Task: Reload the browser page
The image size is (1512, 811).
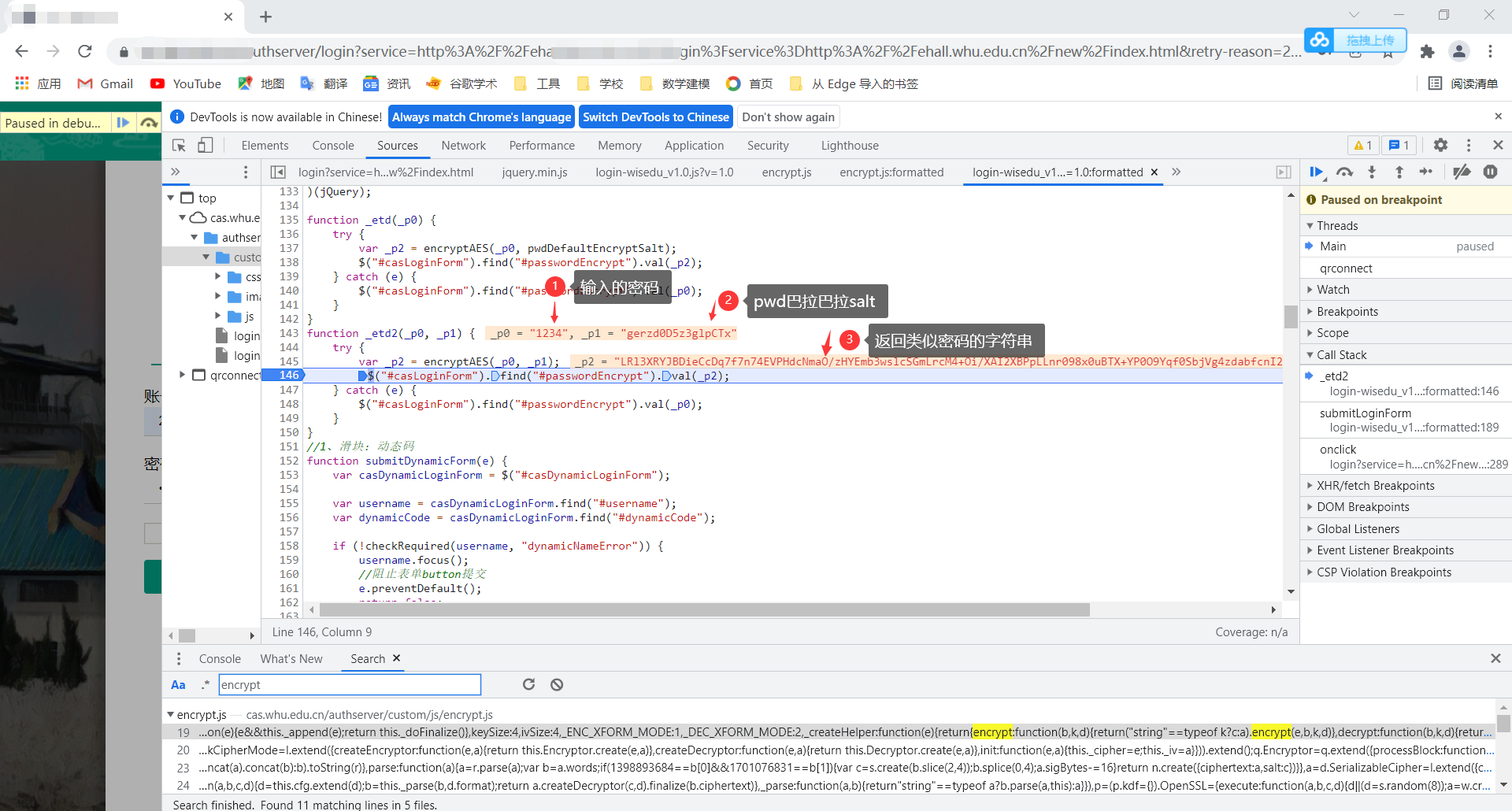Action: tap(85, 51)
